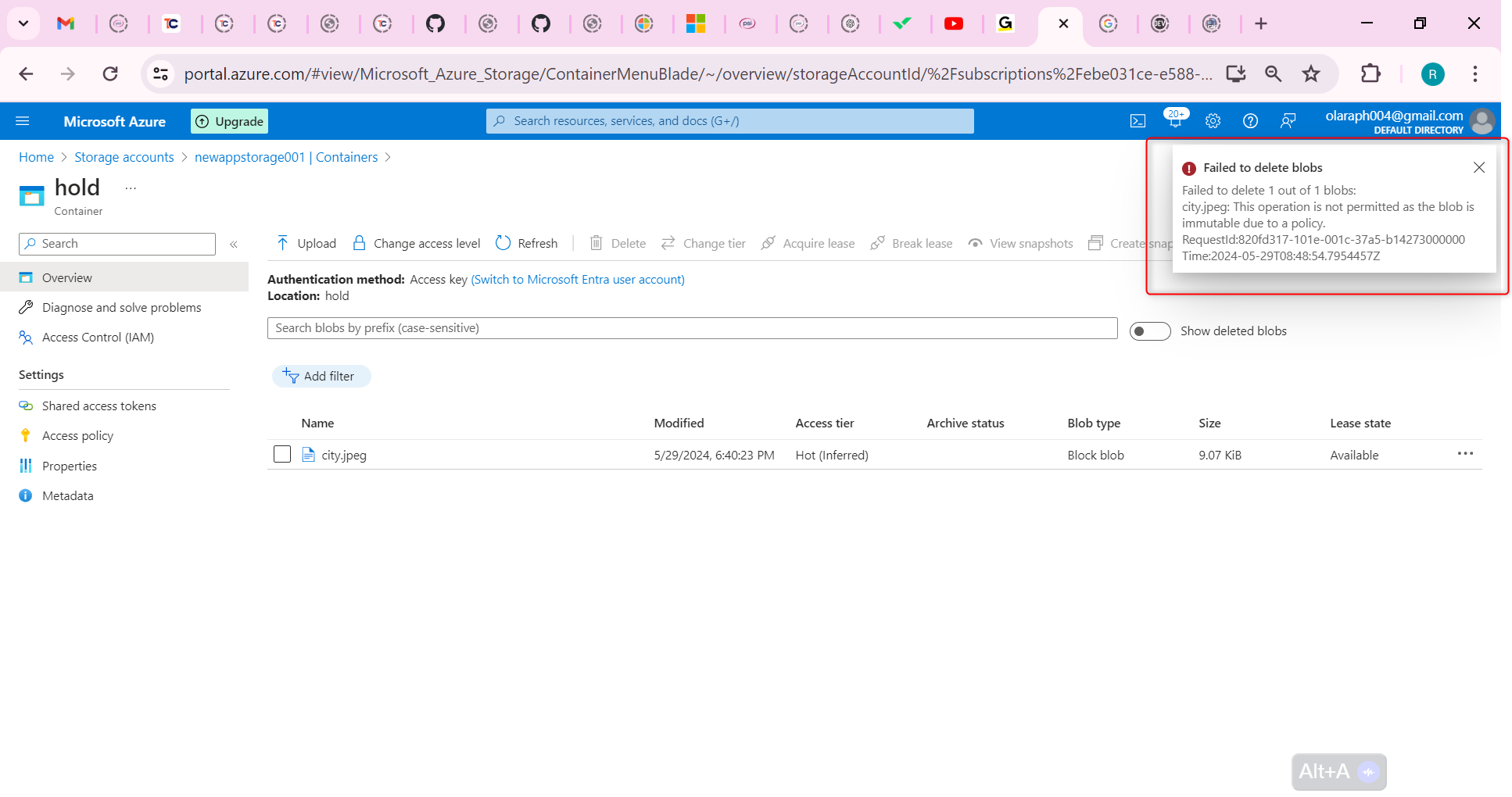Viewport: 1512px width, 797px height.
Task: Refresh the blob list
Action: pos(527,243)
